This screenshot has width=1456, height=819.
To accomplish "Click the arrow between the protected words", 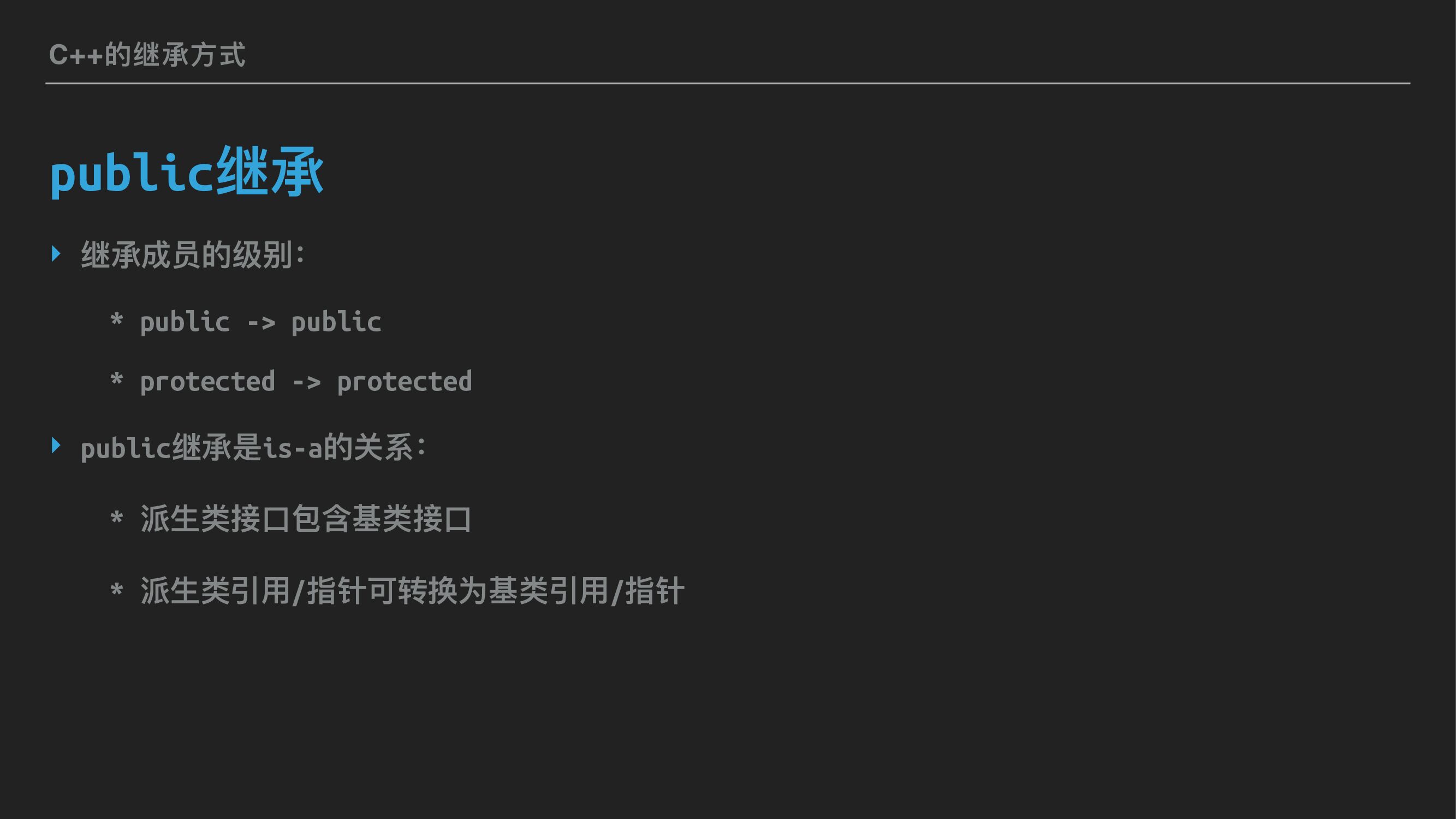I will pyautogui.click(x=306, y=383).
